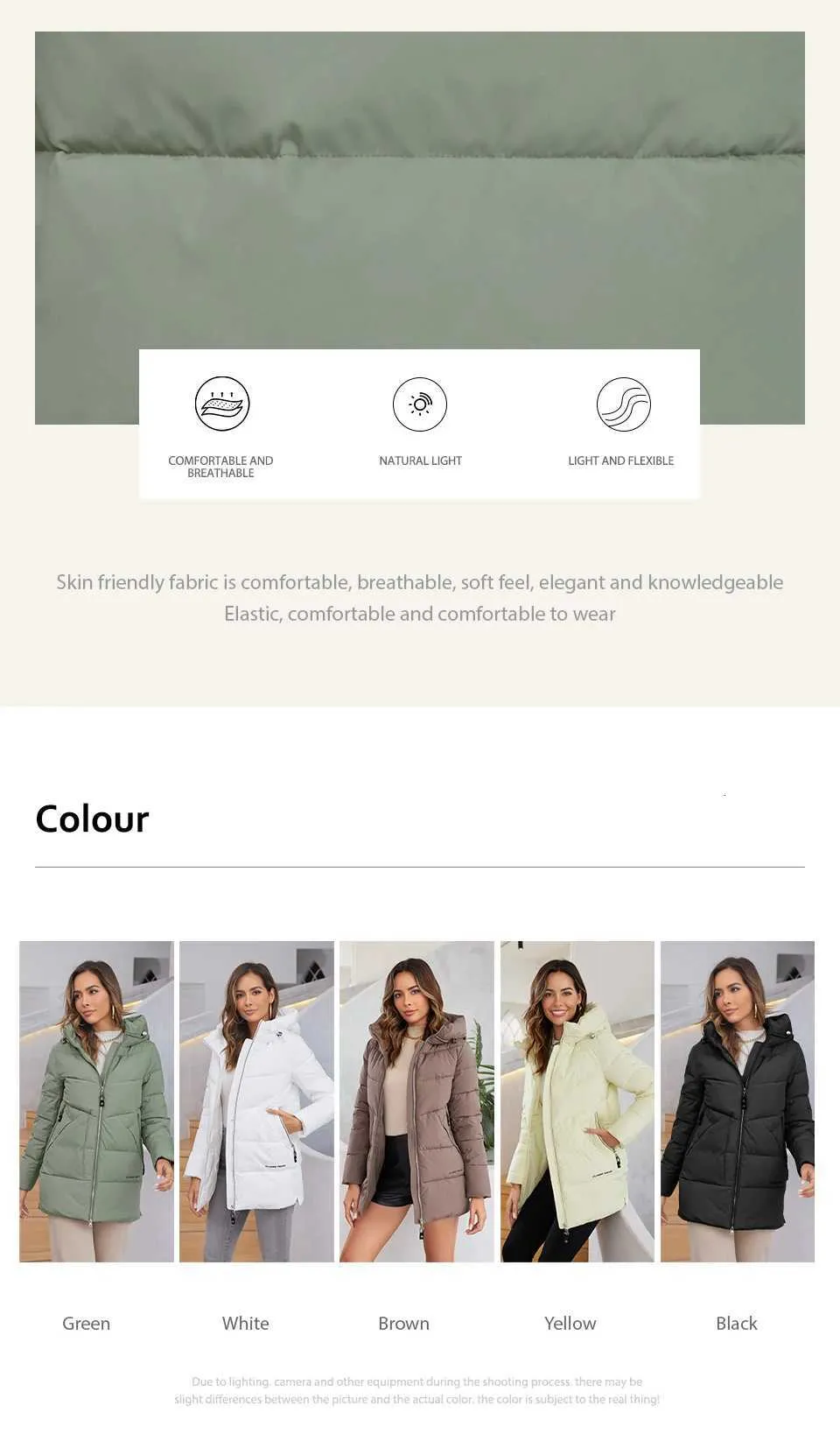Click the natural light sun icon
The image size is (840, 1455).
pyautogui.click(x=420, y=404)
